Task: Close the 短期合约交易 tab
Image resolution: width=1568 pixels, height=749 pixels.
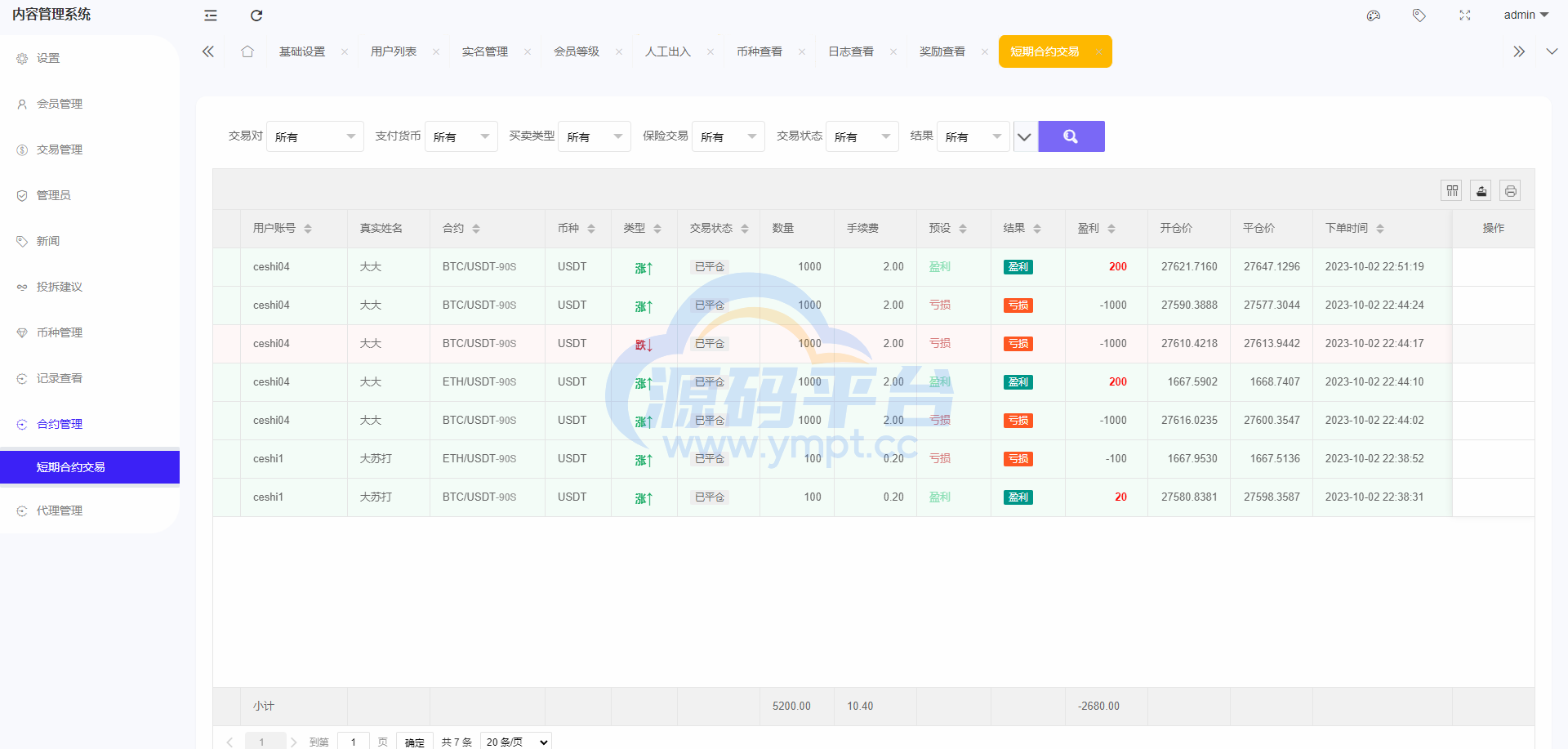Action: 1098,52
